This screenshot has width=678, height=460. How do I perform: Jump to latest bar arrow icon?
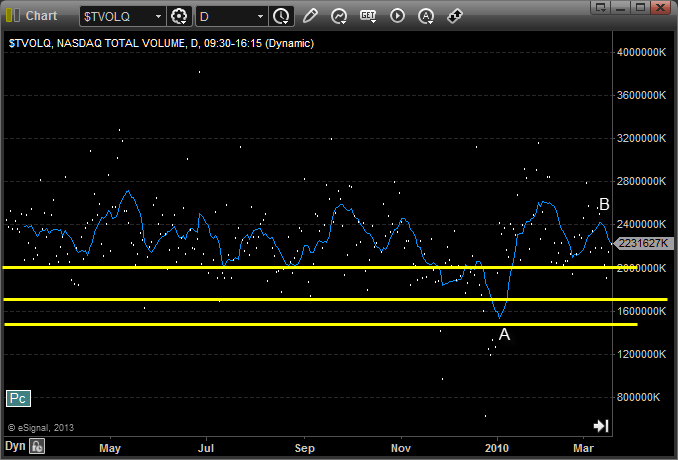(600, 425)
